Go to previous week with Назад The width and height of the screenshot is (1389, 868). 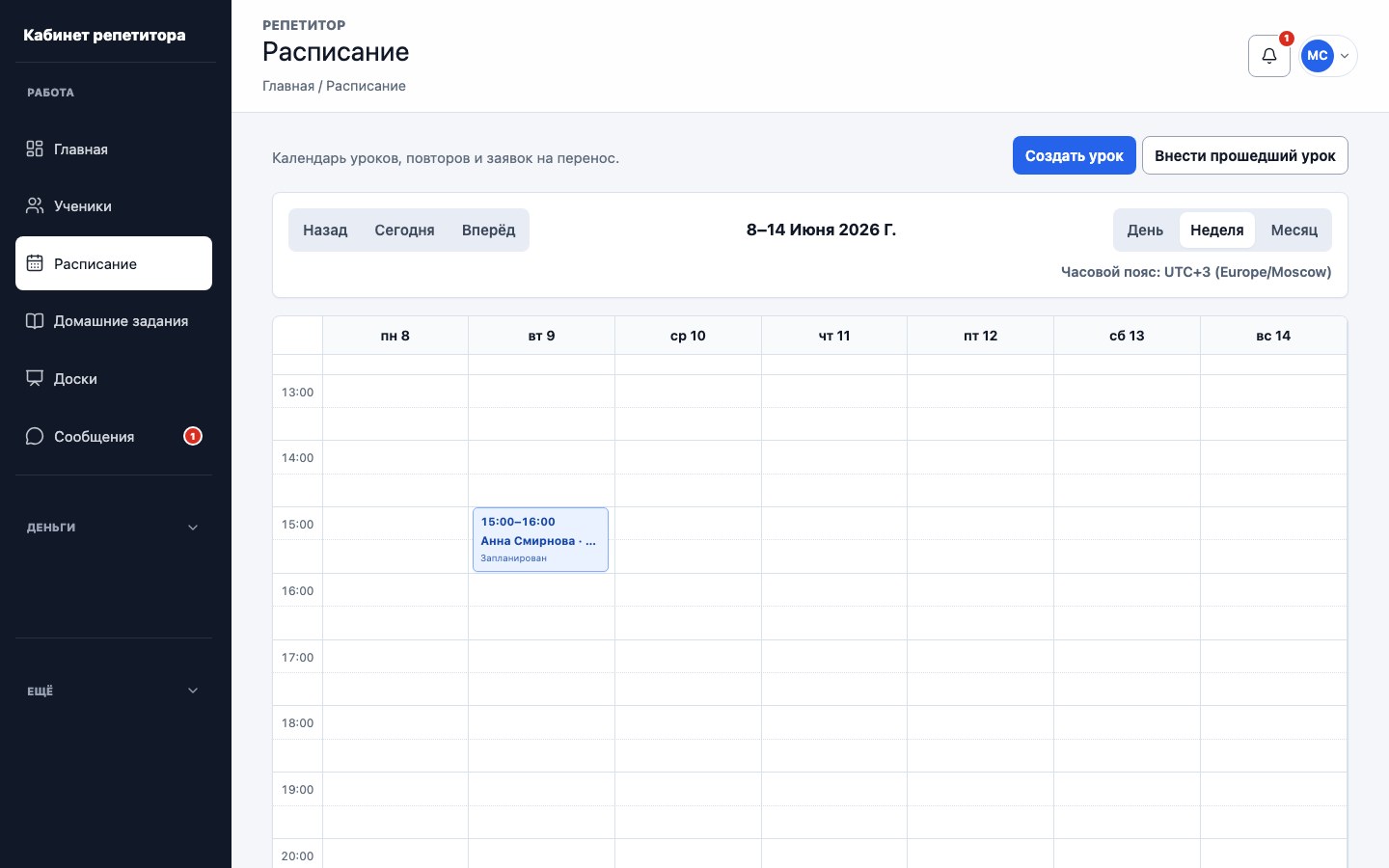coord(325,230)
